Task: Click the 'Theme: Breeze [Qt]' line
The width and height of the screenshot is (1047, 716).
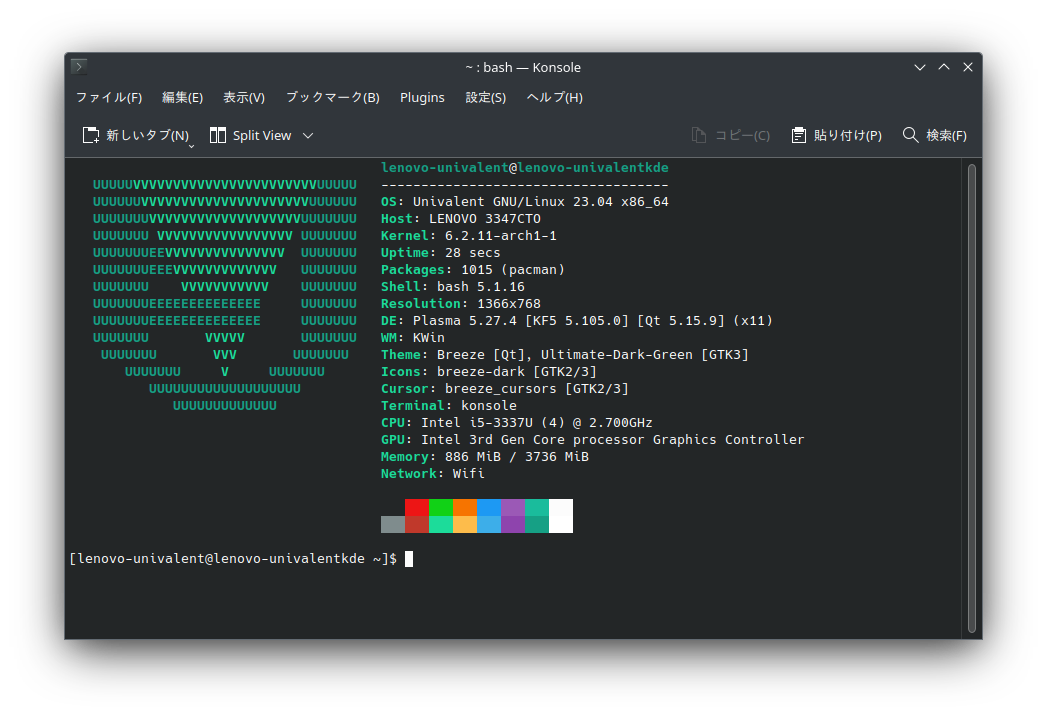Action: click(565, 355)
